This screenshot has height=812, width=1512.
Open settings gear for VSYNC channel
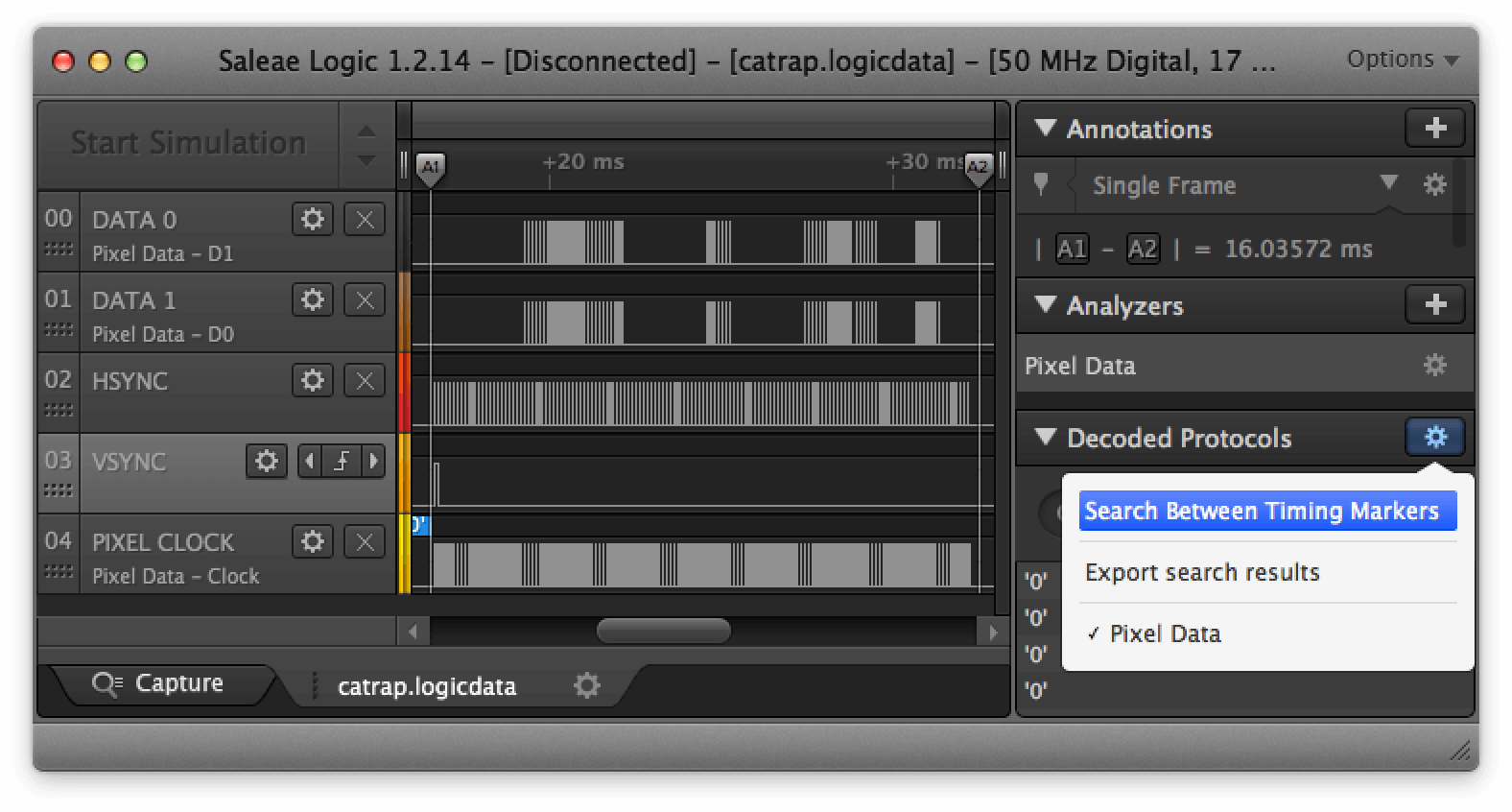tap(267, 461)
